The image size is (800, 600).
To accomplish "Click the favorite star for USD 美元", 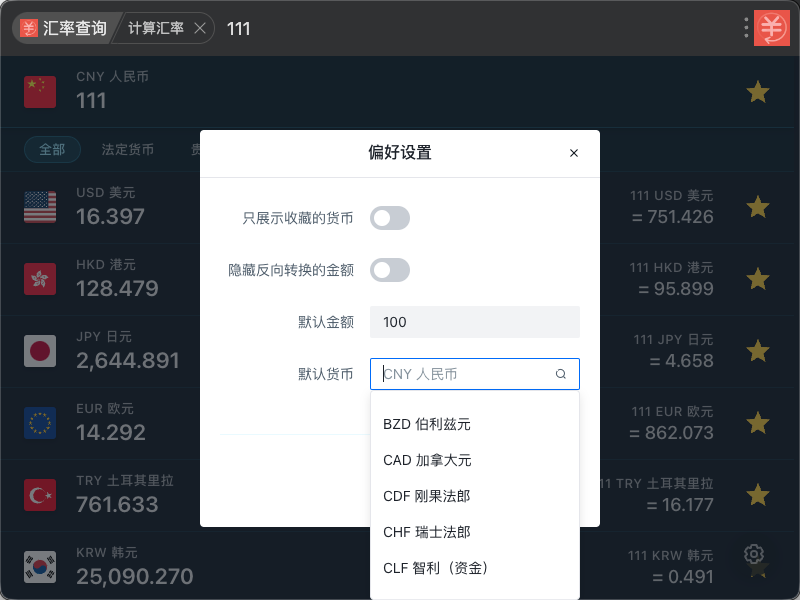I will pos(758,207).
